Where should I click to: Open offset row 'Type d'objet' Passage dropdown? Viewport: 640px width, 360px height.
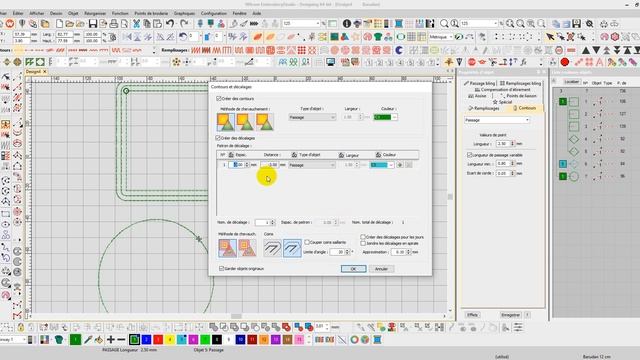312,165
